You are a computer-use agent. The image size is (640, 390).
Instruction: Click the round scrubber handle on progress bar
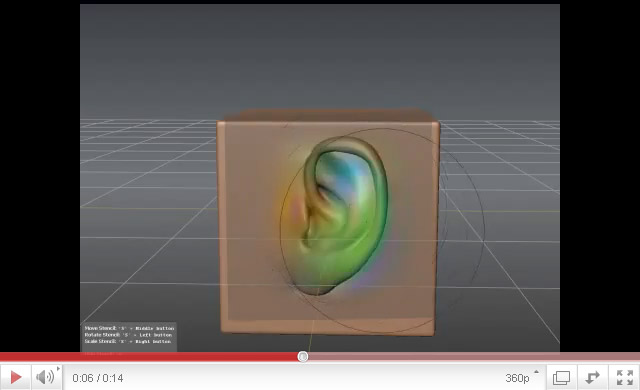pos(303,357)
